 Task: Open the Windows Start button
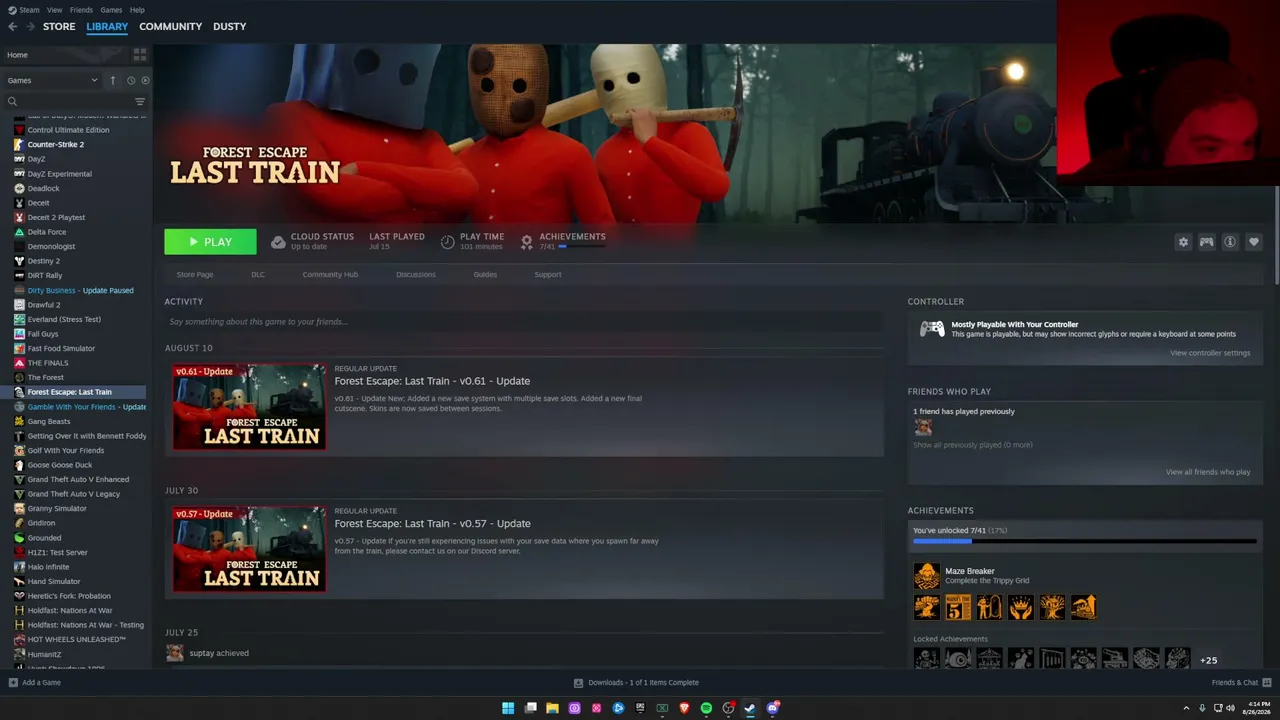point(508,708)
